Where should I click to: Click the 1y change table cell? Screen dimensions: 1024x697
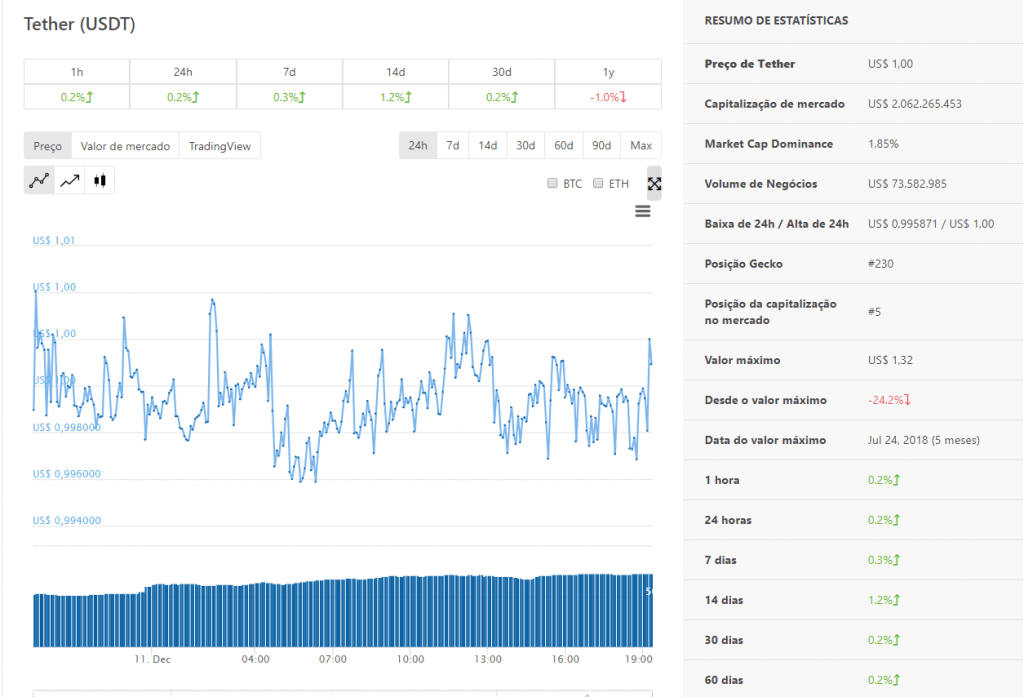point(607,97)
